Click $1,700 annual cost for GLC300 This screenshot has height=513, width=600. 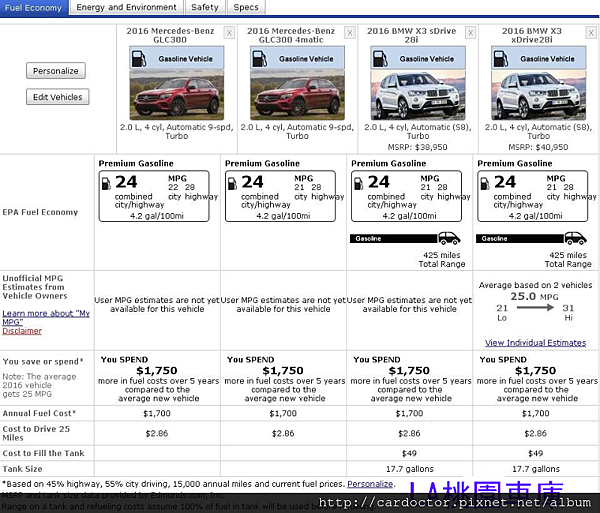[157, 413]
